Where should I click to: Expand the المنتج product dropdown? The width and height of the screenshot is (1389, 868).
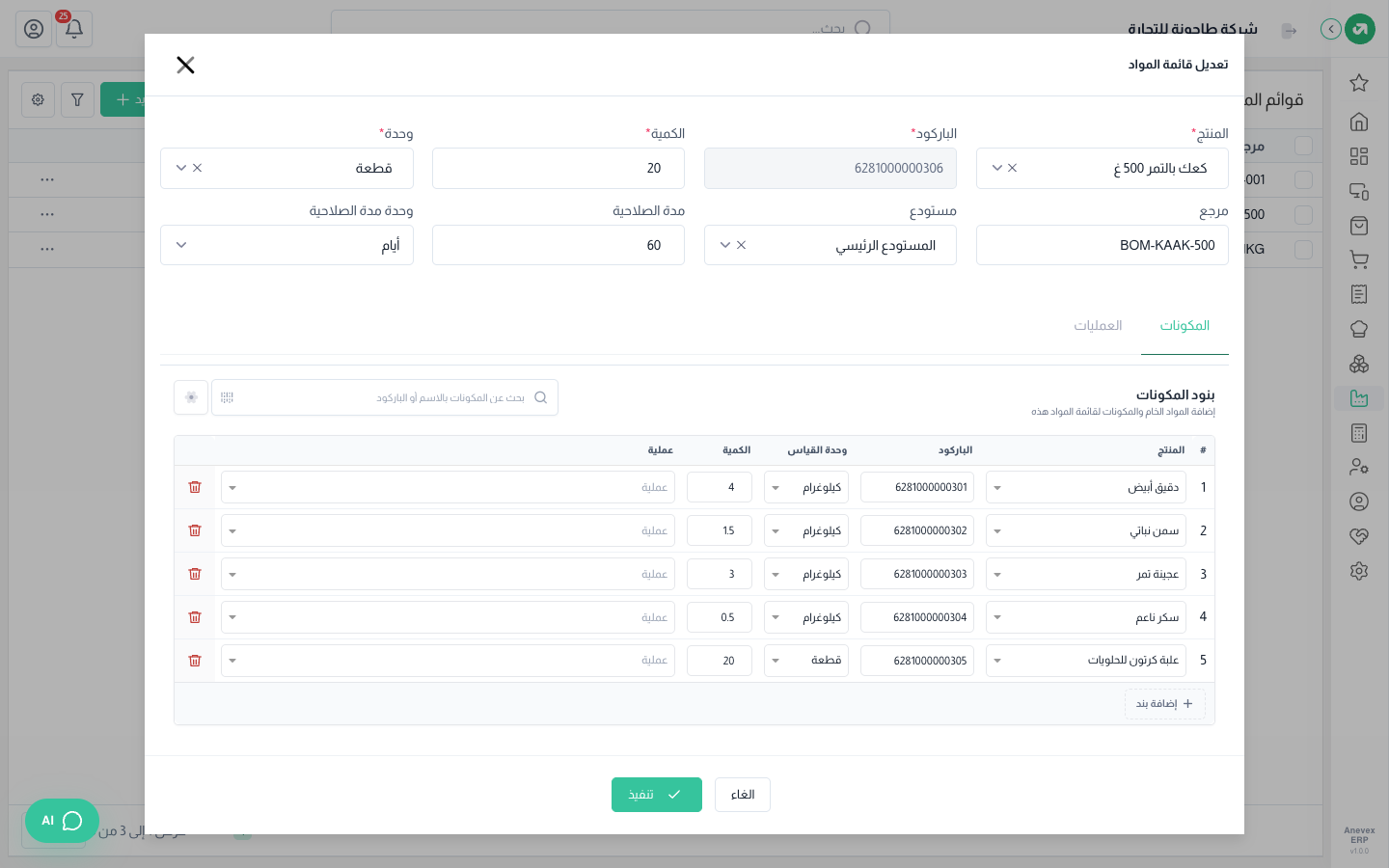[x=996, y=168]
